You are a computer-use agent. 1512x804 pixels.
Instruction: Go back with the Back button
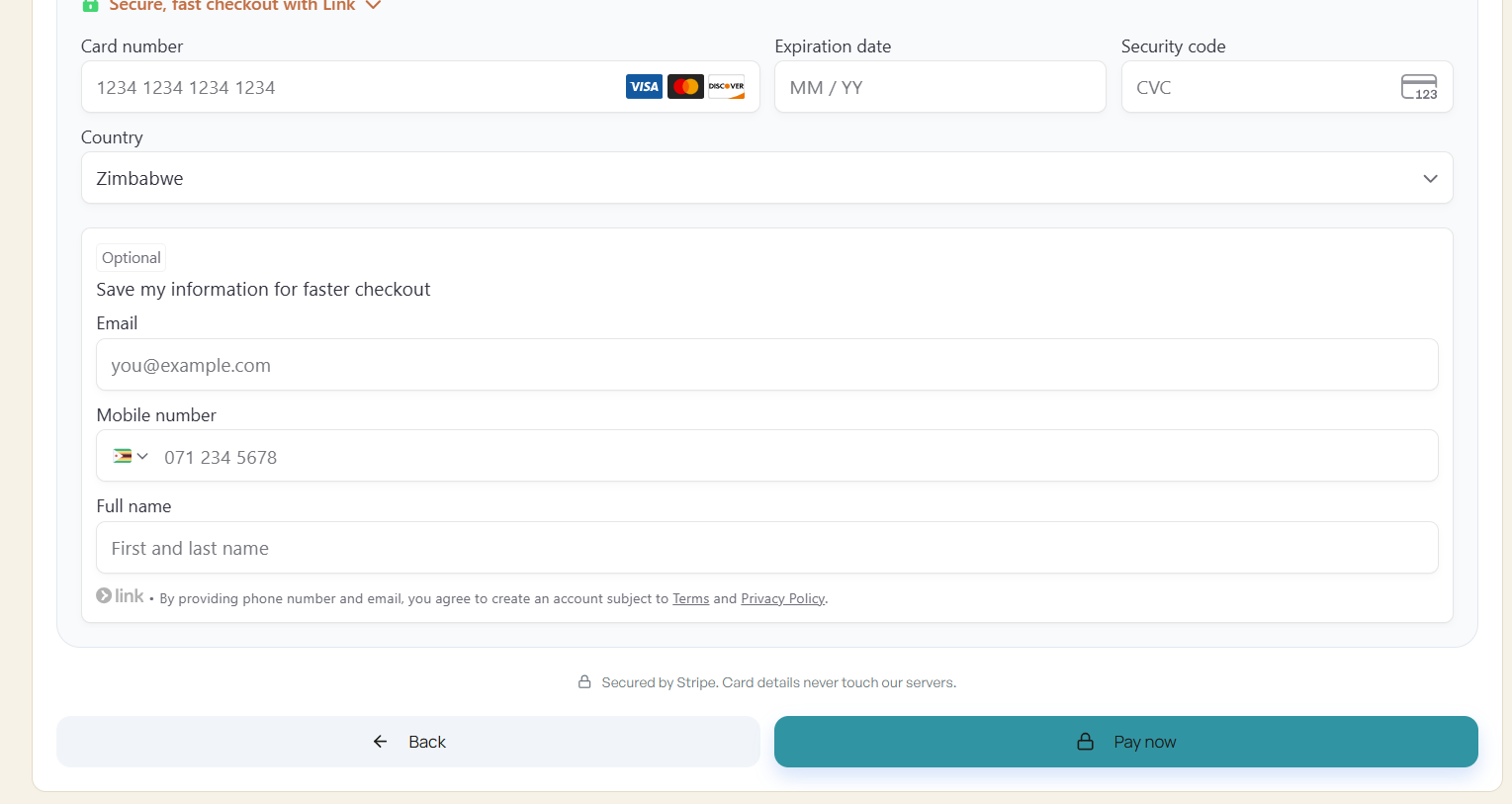click(407, 742)
